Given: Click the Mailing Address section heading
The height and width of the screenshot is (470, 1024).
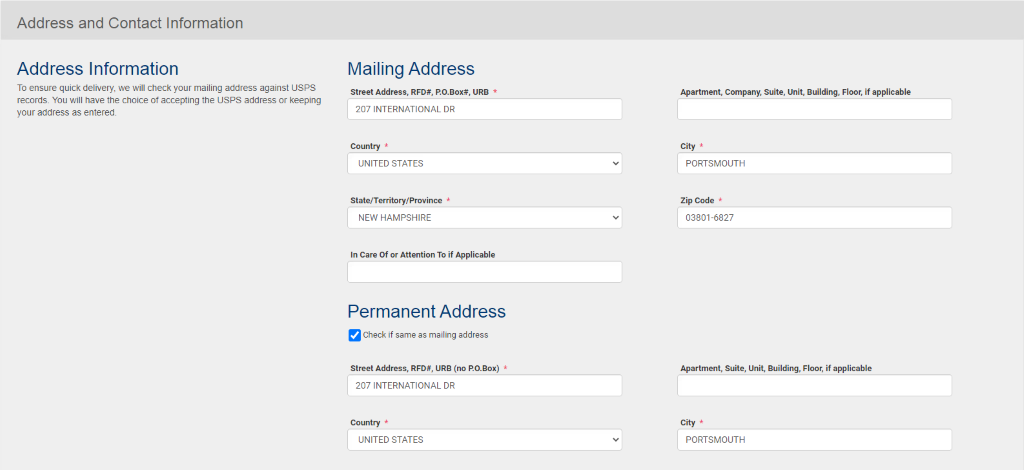Looking at the screenshot, I should tap(411, 69).
